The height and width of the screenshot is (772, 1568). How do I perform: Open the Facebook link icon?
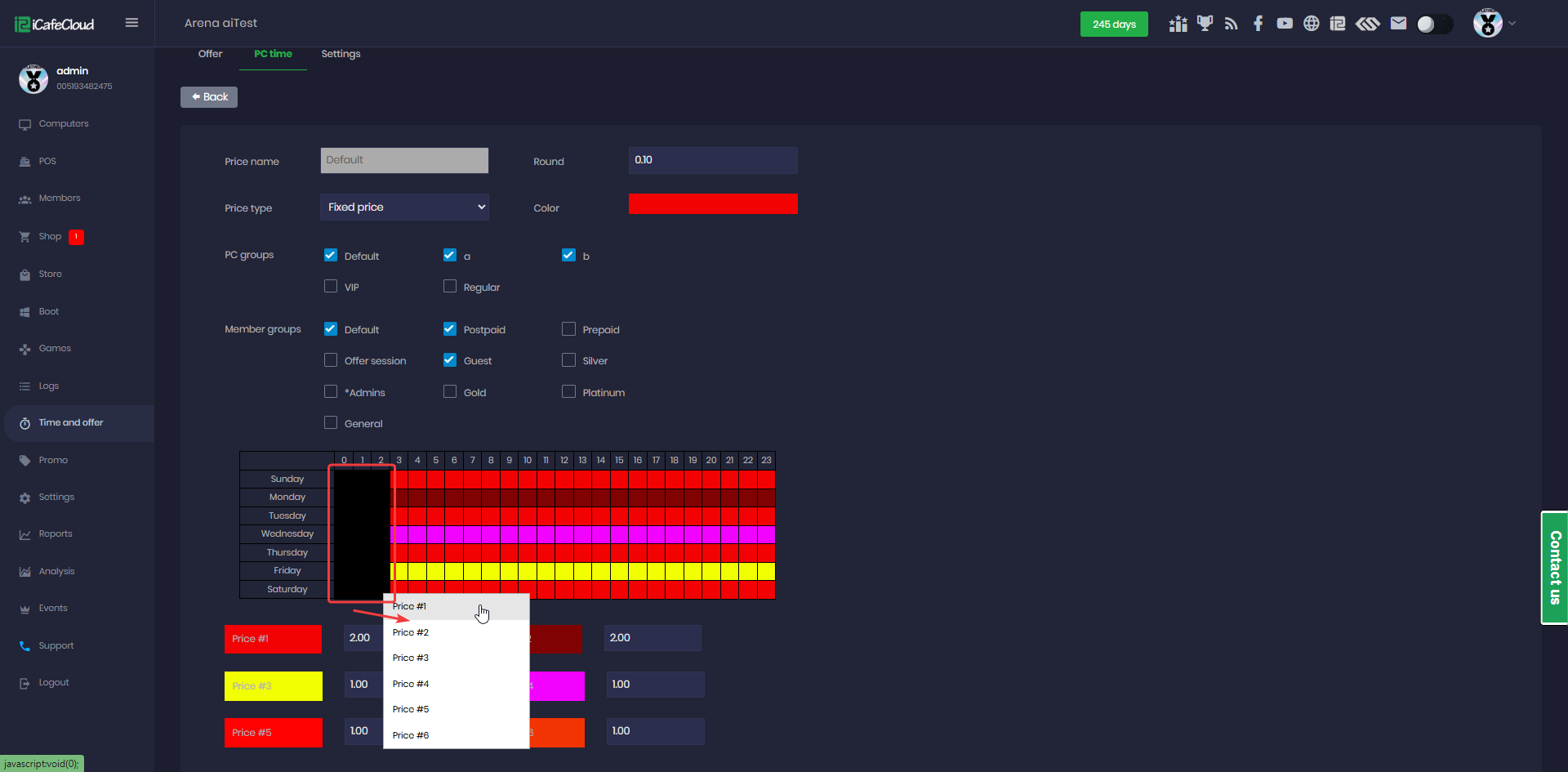click(x=1258, y=24)
